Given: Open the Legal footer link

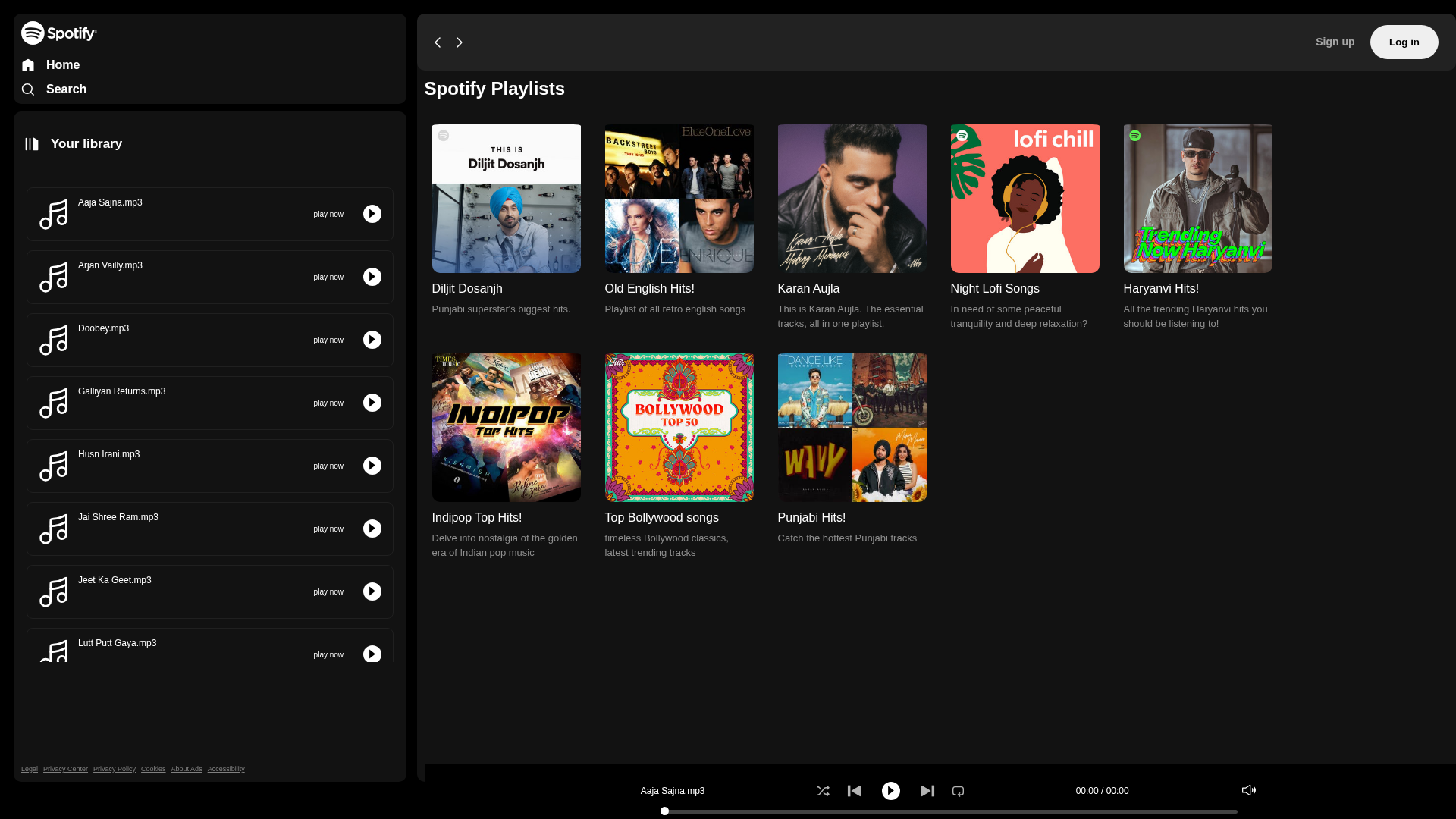Looking at the screenshot, I should [x=30, y=769].
